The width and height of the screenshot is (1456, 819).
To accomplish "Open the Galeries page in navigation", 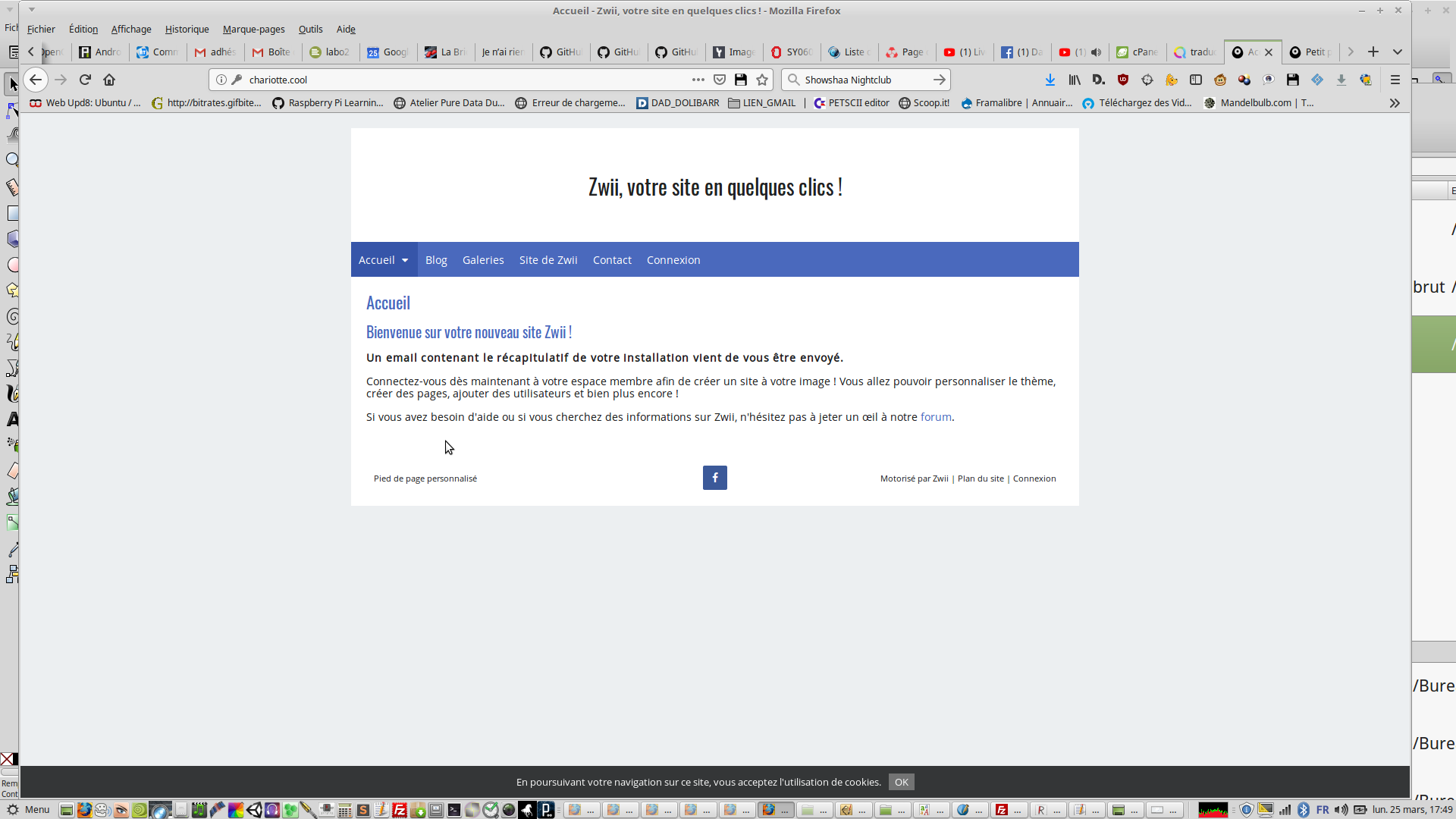I will coord(483,260).
